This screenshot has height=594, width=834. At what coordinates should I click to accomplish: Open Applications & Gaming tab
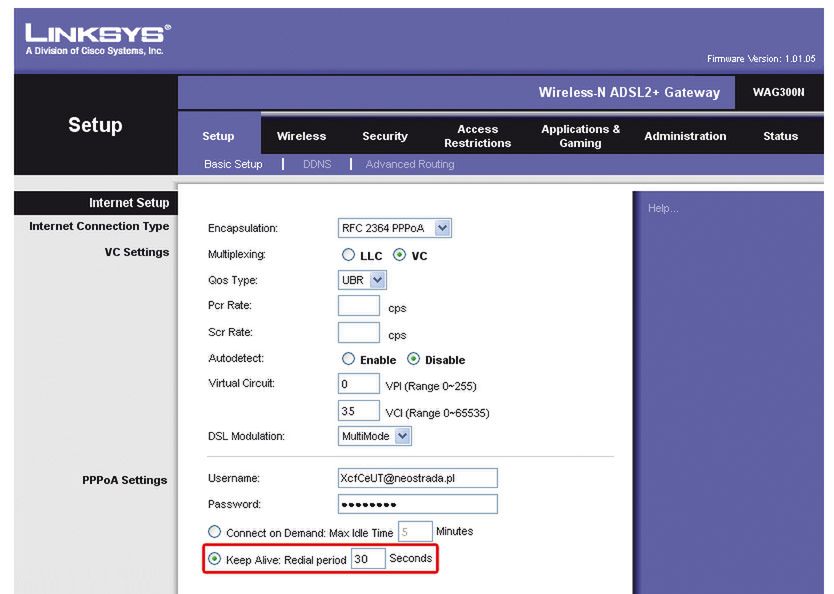tap(580, 136)
